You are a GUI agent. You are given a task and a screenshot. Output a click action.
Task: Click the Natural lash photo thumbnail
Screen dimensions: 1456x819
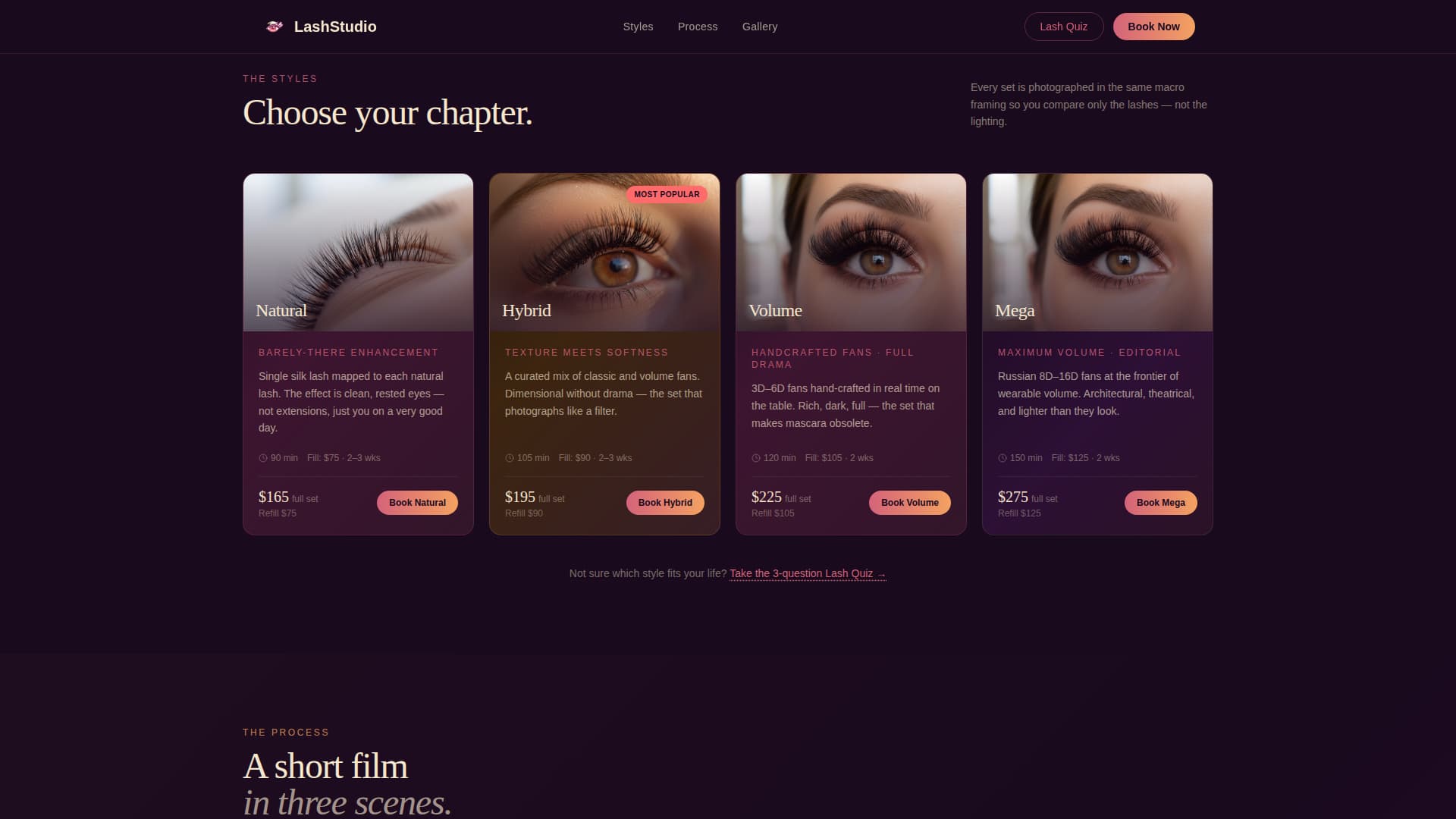[x=358, y=243]
